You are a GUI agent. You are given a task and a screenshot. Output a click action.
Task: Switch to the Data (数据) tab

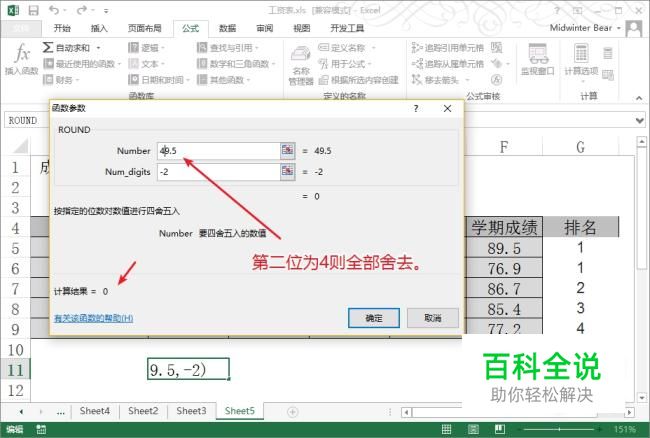tap(228, 28)
